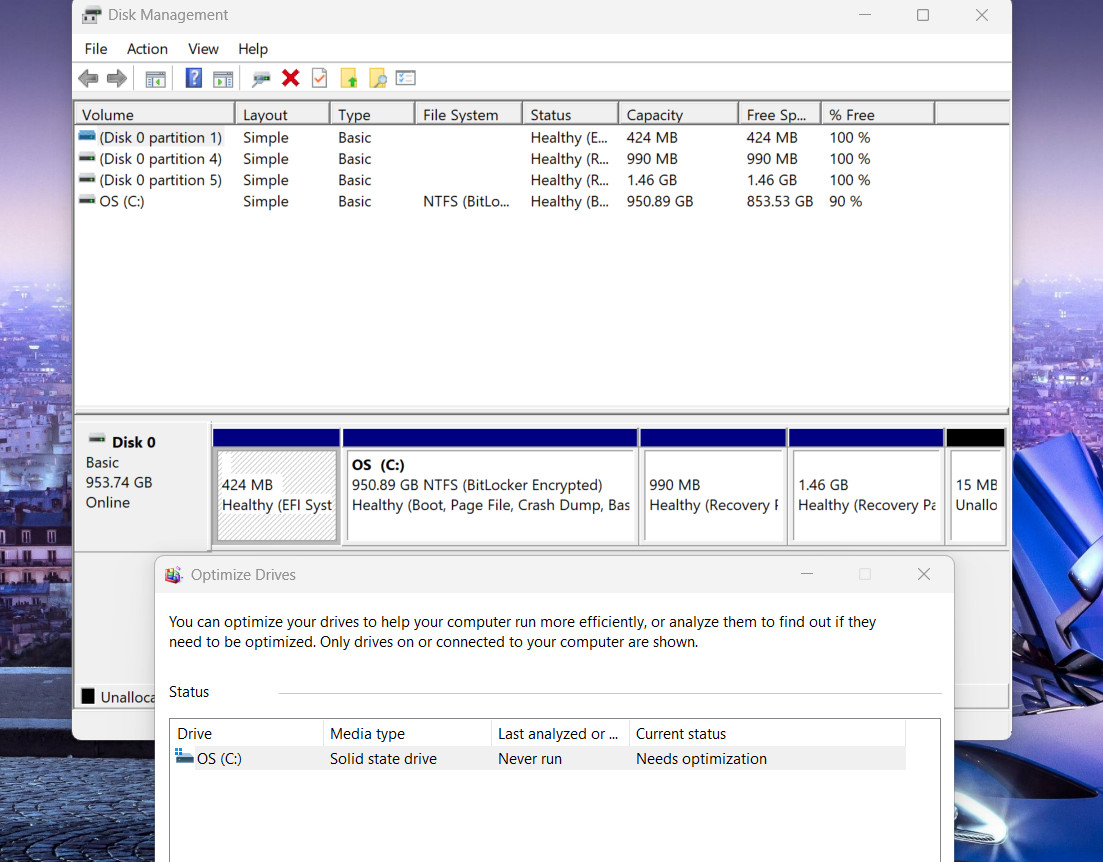Sort by the Volume column header
Image resolution: width=1103 pixels, height=862 pixels.
pos(155,115)
